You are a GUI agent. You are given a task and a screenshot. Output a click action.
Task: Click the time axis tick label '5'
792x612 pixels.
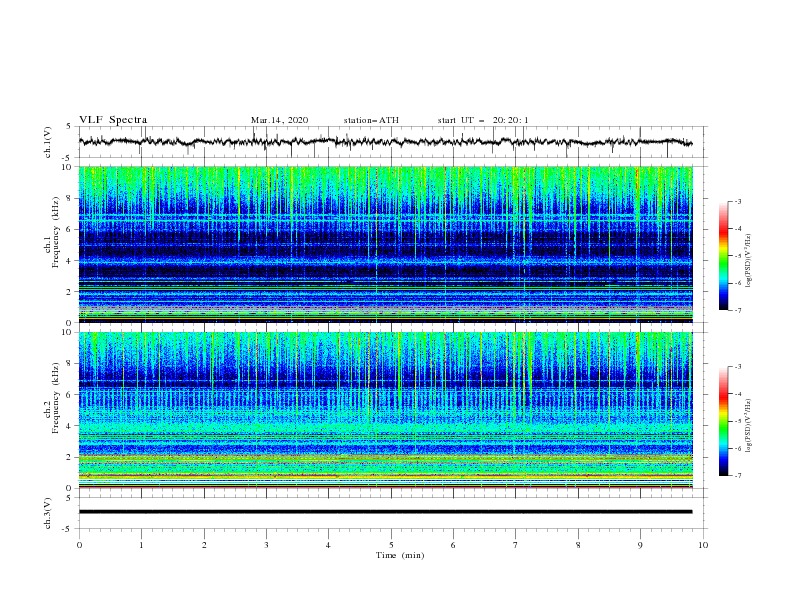(x=391, y=545)
